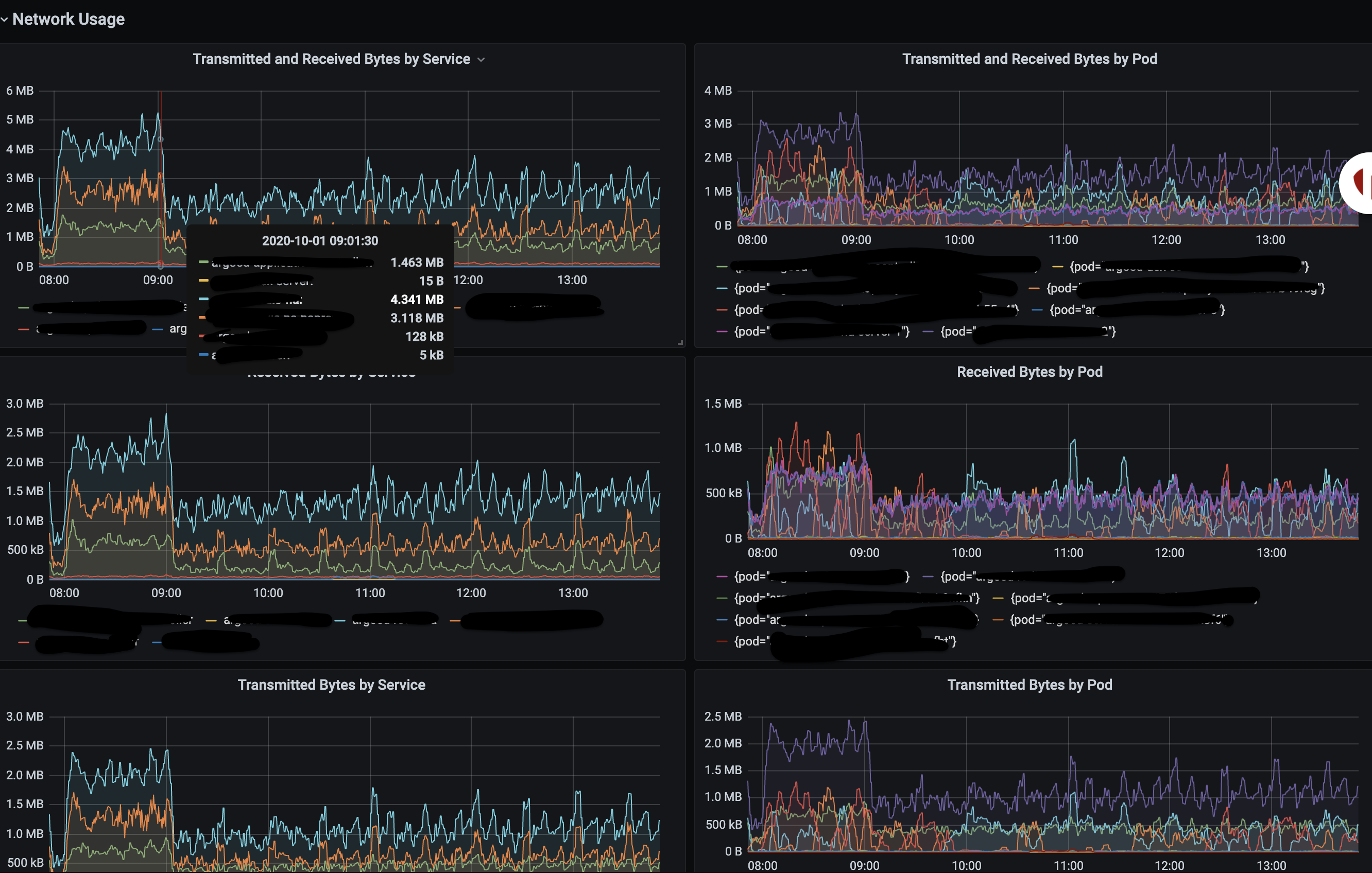
Task: Click the blue legend marker under Transmitted and Received Bytes by Service
Action: 159,328
